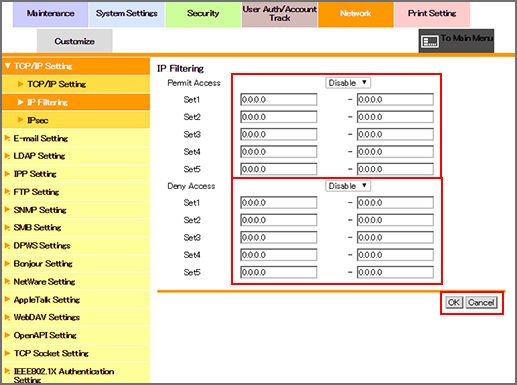Switch to the Security tab
517x385 pixels.
(203, 14)
